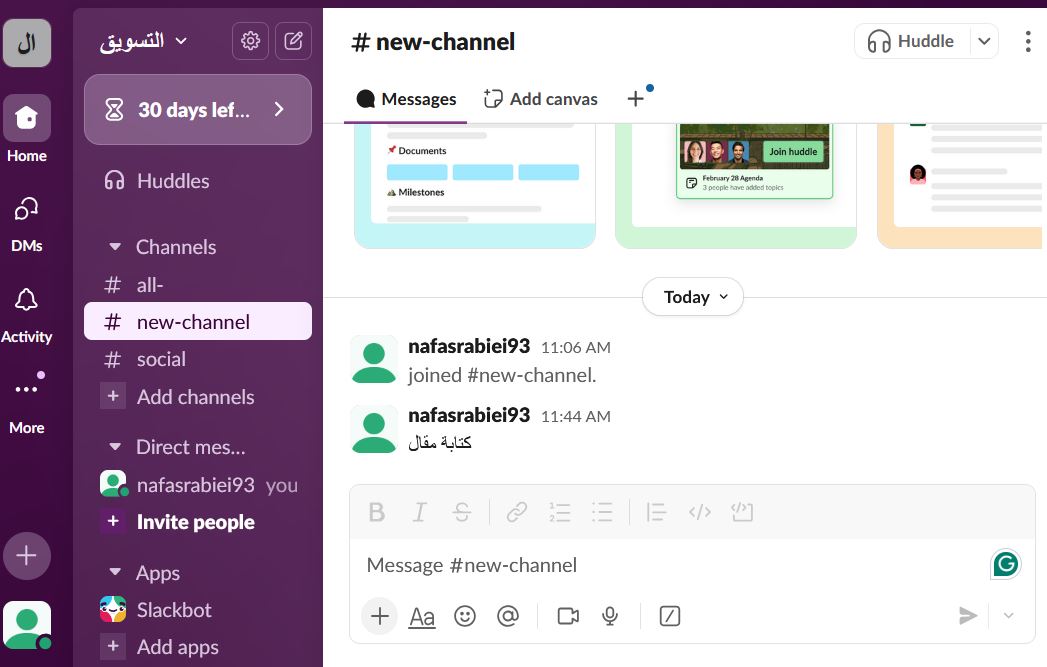Open schedule send options dropdown

1008,616
